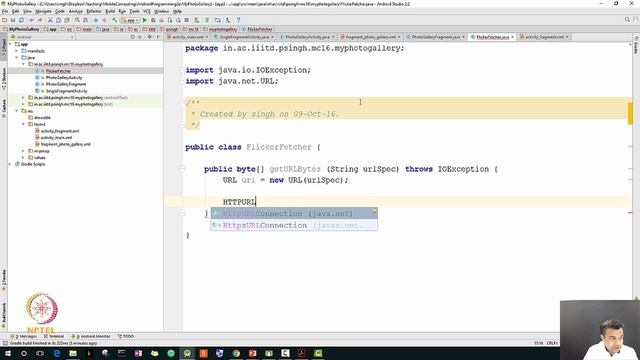Collapse the layout folder node
The image size is (640, 360).
(x=23, y=124)
